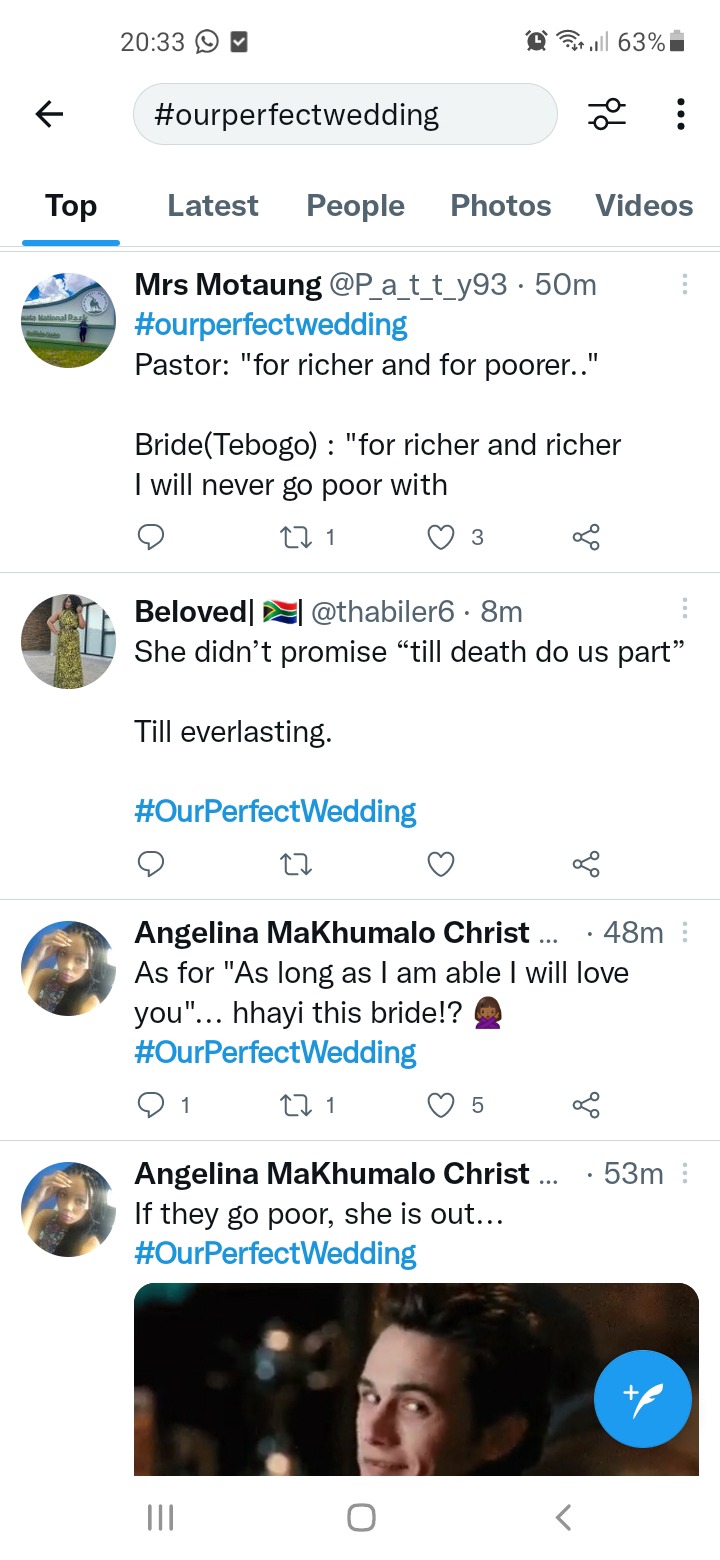Like the Beloved @thabiler6 tweet
This screenshot has height=1560, width=720.
[441, 863]
